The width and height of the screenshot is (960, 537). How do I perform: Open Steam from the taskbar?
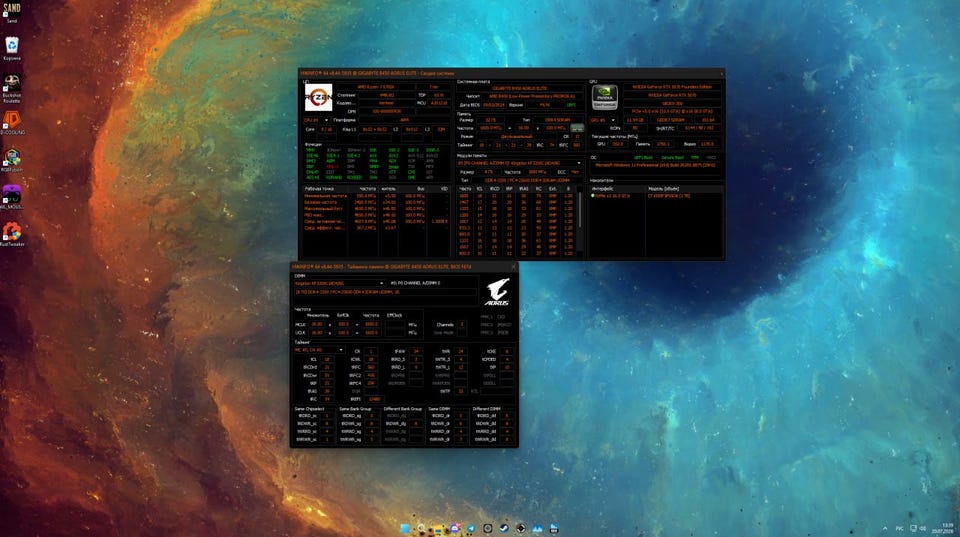504,528
